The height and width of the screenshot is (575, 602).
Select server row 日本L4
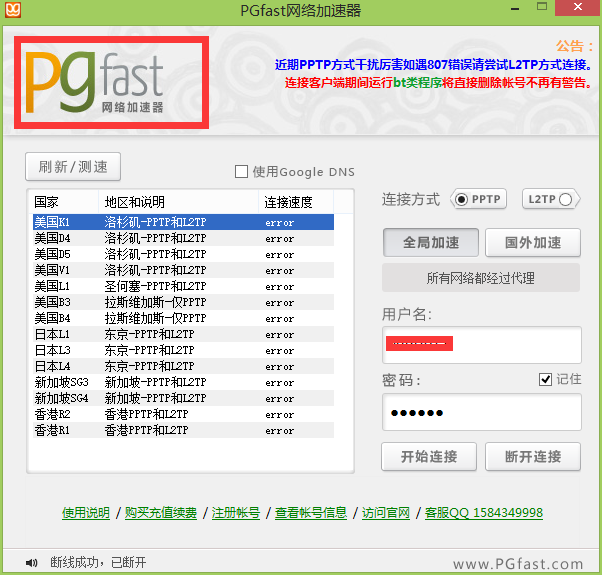point(183,366)
